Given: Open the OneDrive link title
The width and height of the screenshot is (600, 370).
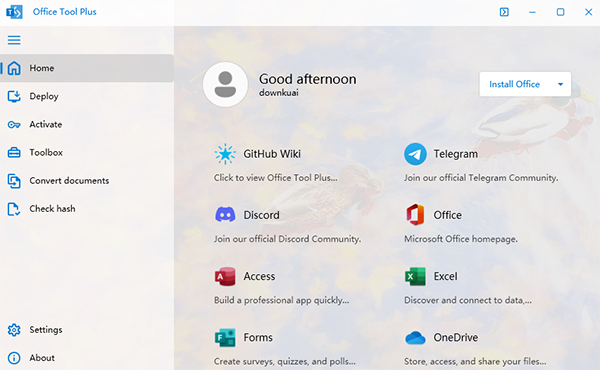Looking at the screenshot, I should (x=456, y=337).
